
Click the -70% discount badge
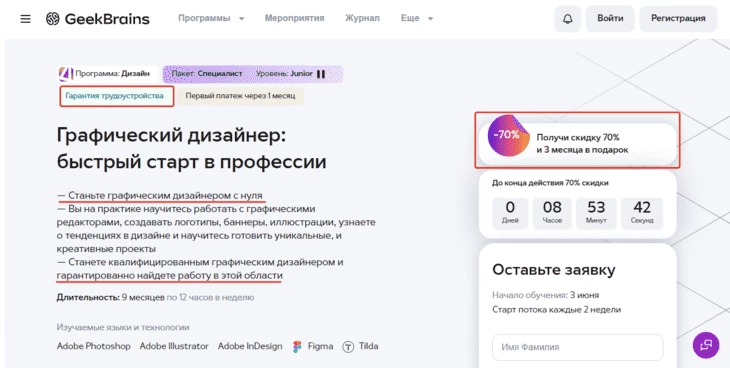click(x=508, y=136)
